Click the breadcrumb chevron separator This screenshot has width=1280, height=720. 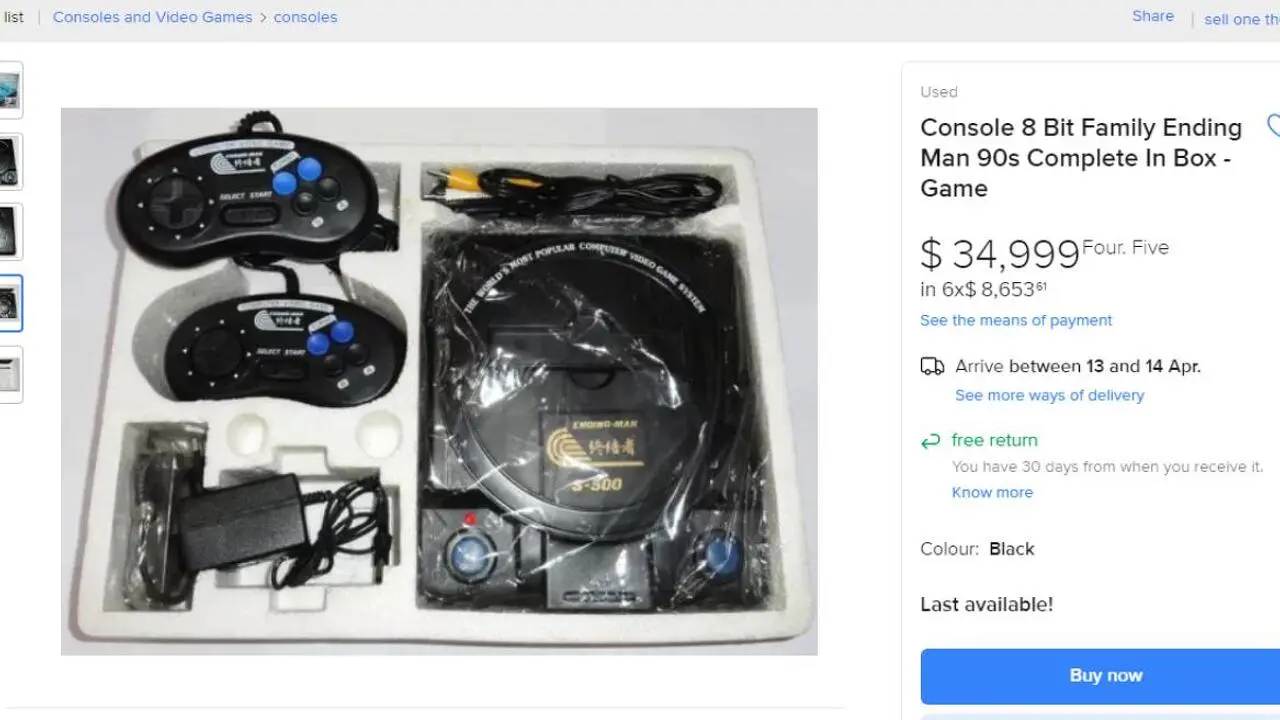[263, 17]
